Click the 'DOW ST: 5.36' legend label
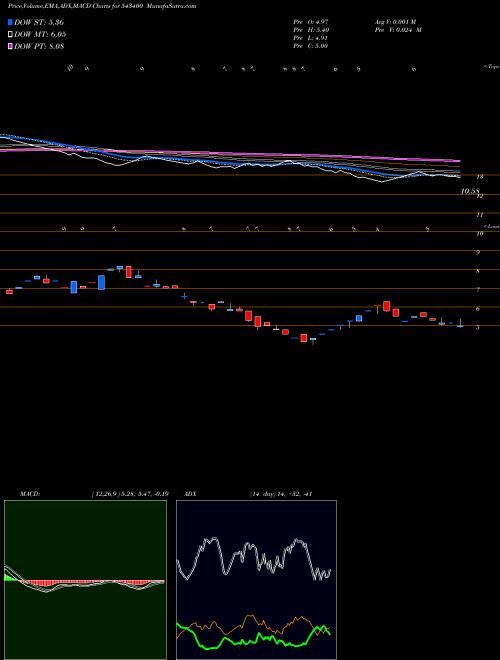Viewport: 500px width, 660px height. tap(39, 22)
